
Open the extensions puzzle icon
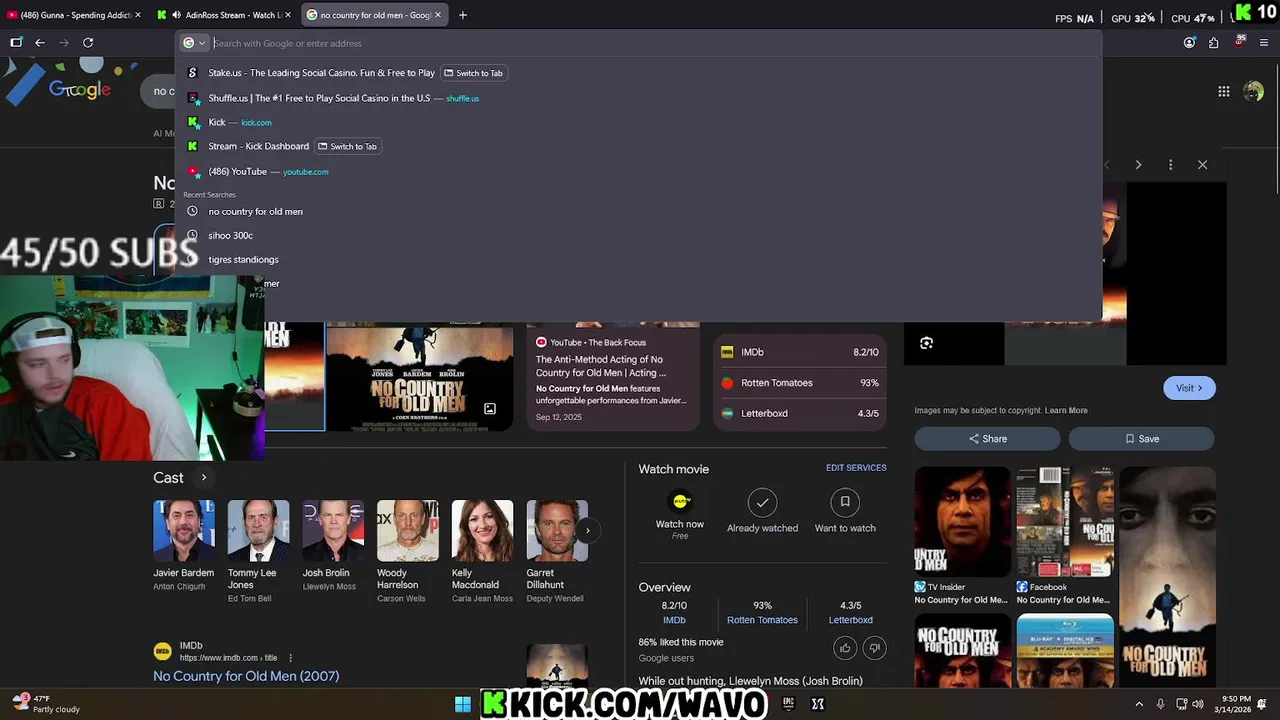click(1214, 42)
